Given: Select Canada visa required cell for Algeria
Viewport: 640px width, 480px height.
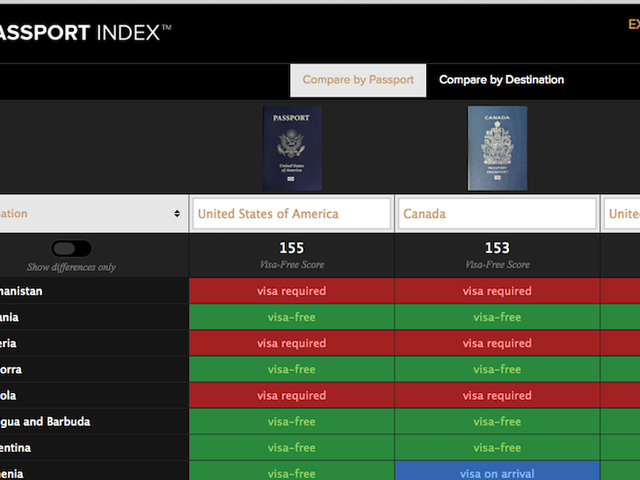Looking at the screenshot, I should coord(497,343).
